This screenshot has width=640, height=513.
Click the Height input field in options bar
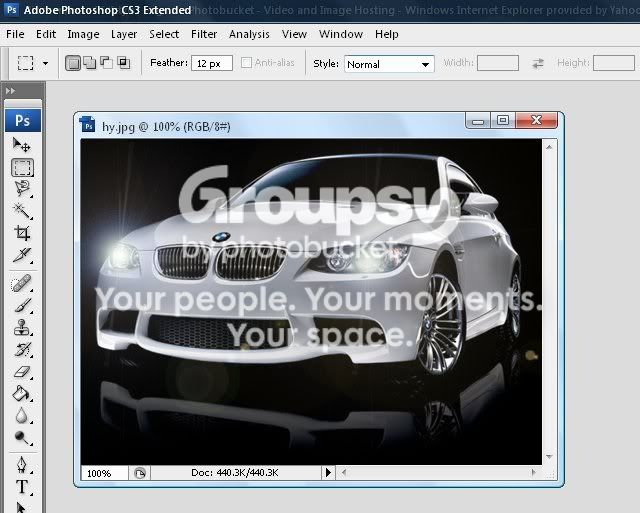pos(614,63)
